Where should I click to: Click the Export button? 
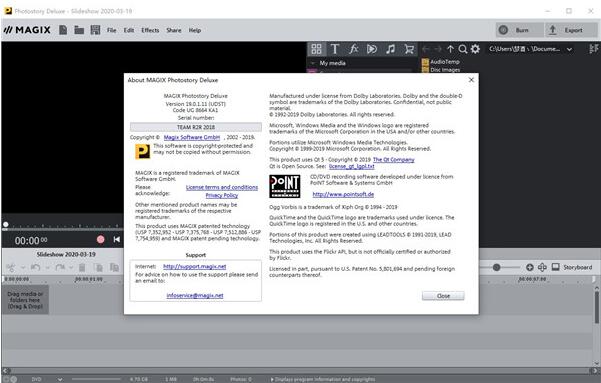571,30
